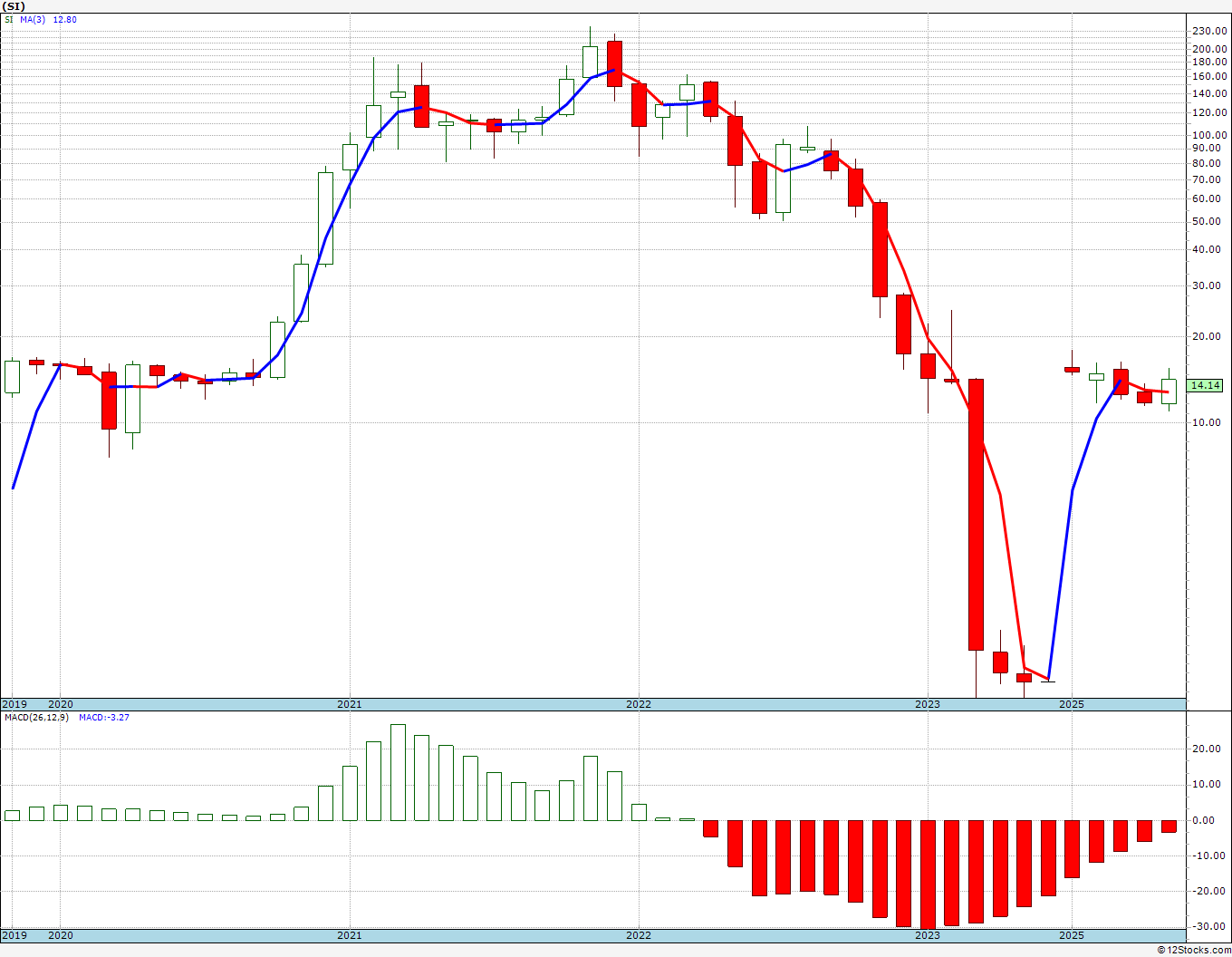This screenshot has width=1232, height=957.
Task: Select the 2020 label on the MACD timeline
Action: click(60, 935)
